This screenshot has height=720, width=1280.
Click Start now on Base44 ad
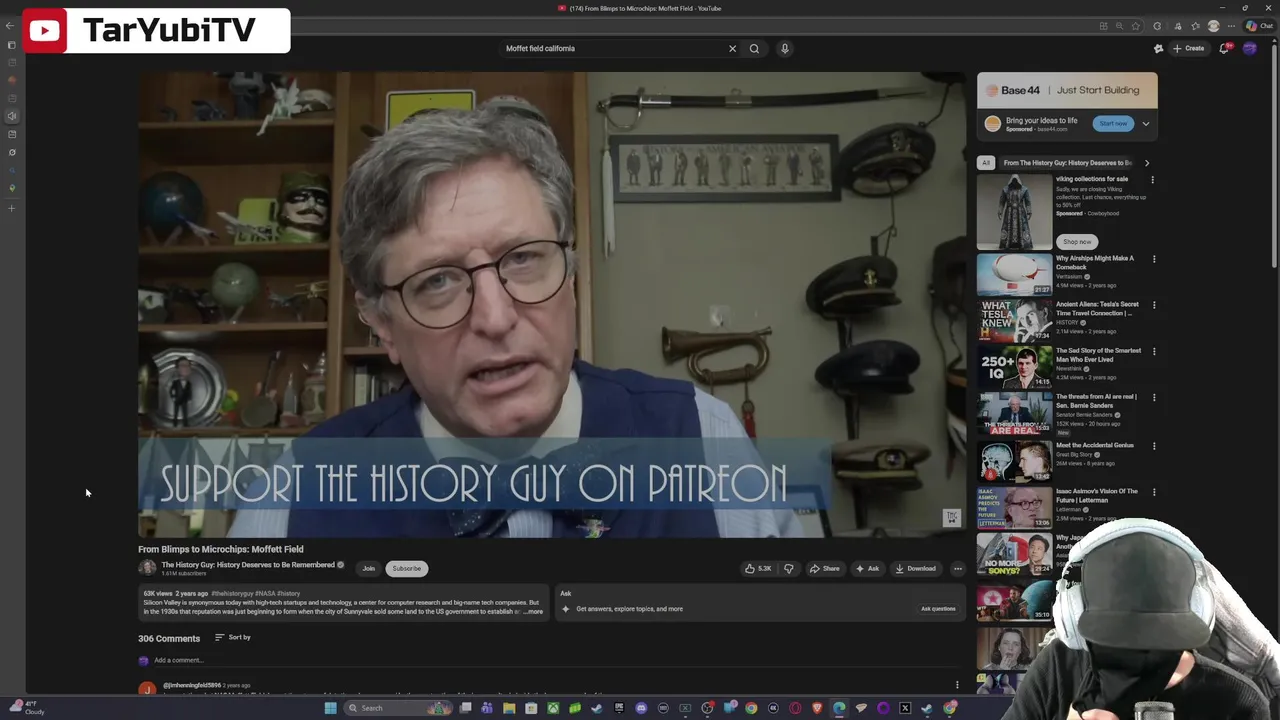tap(1113, 123)
